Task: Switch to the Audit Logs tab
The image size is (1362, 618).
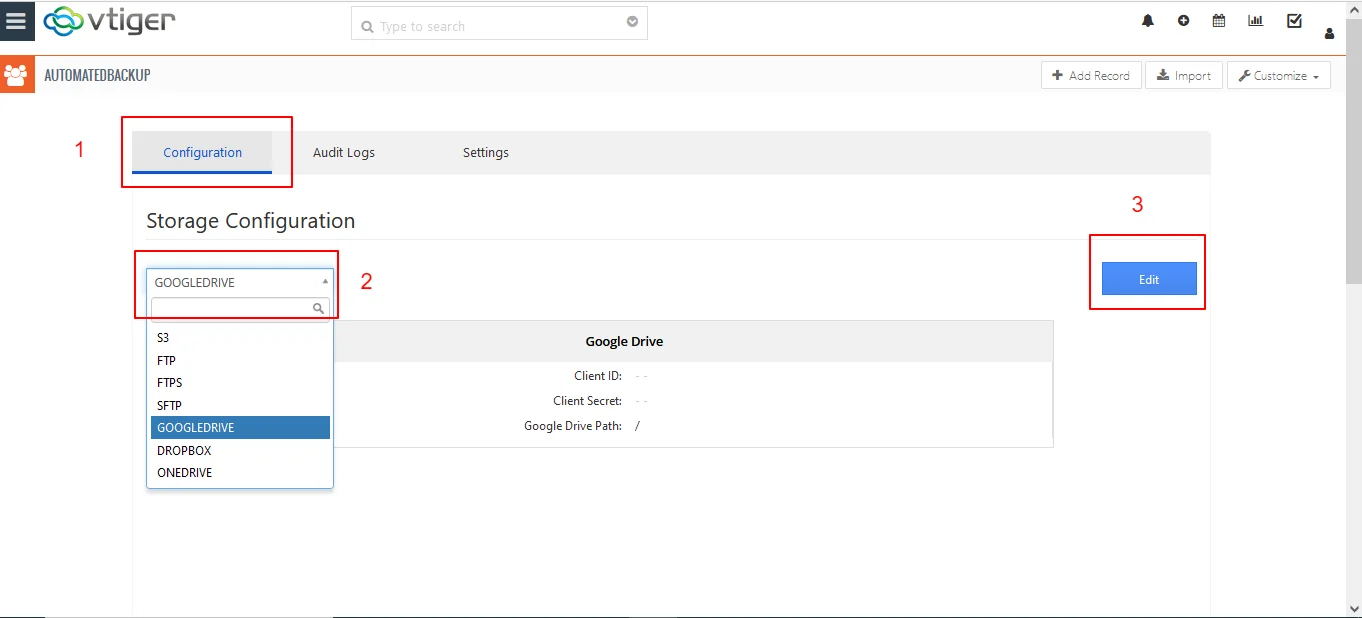Action: click(343, 153)
